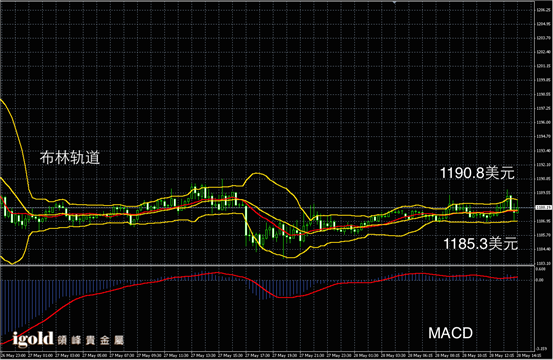This screenshot has height=360, width=553.
Task: Click the MACD 0.00 level label
Action: point(540,280)
